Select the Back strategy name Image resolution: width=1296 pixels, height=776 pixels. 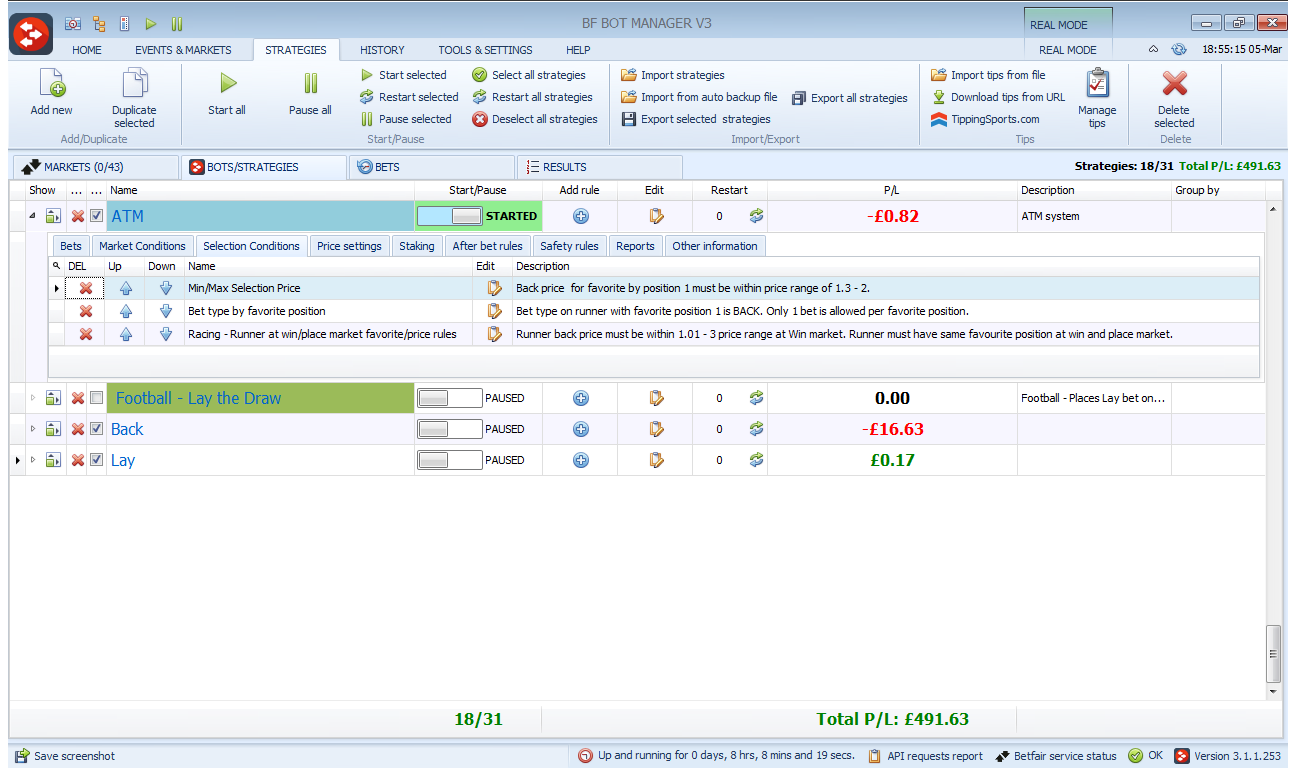(x=127, y=429)
